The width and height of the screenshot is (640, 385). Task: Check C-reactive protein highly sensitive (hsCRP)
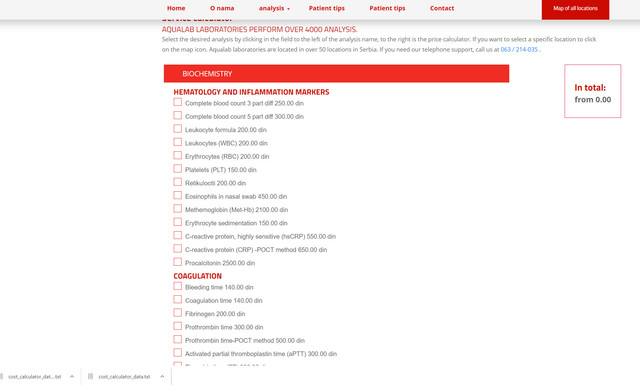(x=178, y=235)
